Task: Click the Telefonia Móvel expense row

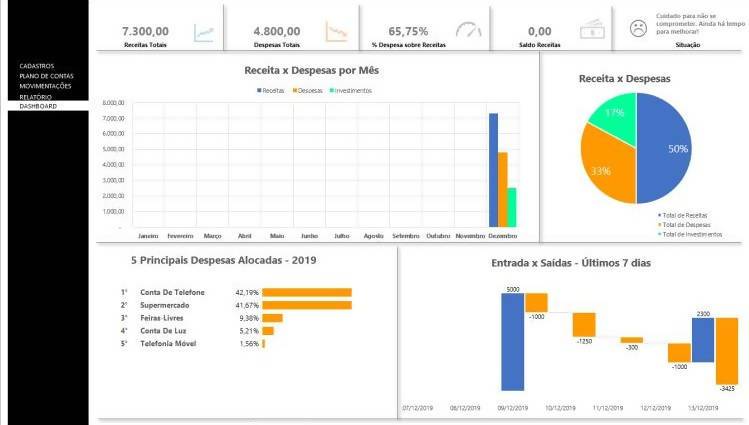Action: 193,344
